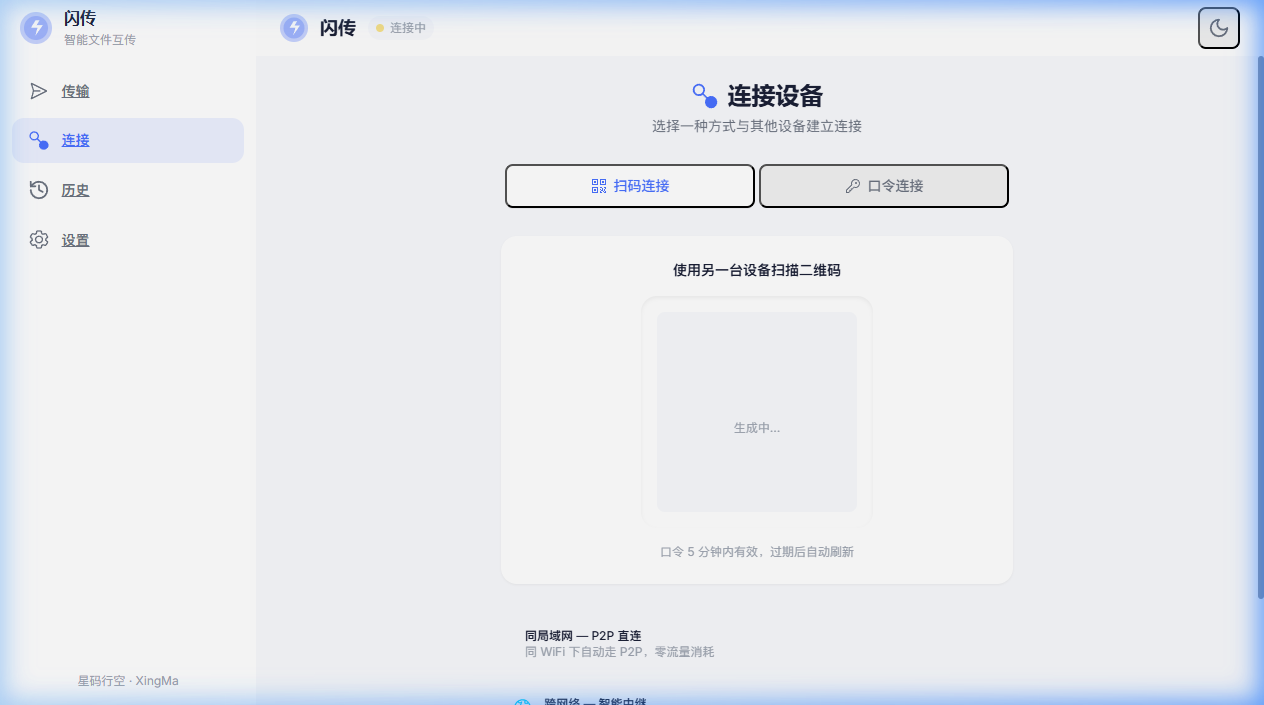This screenshot has width=1264, height=705.
Task: Click the 同局域网 — P2P 直连 text
Action: pos(583,635)
